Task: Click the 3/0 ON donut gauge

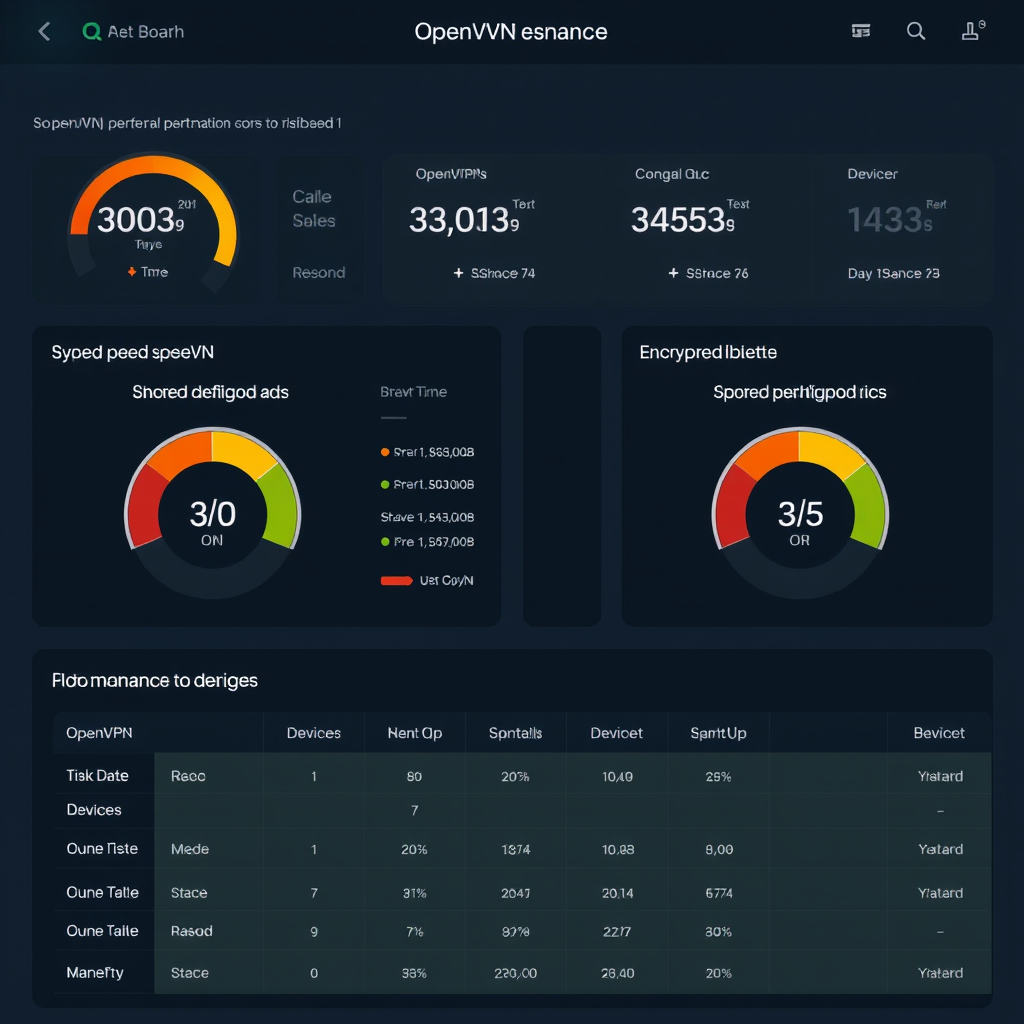Action: (x=212, y=513)
